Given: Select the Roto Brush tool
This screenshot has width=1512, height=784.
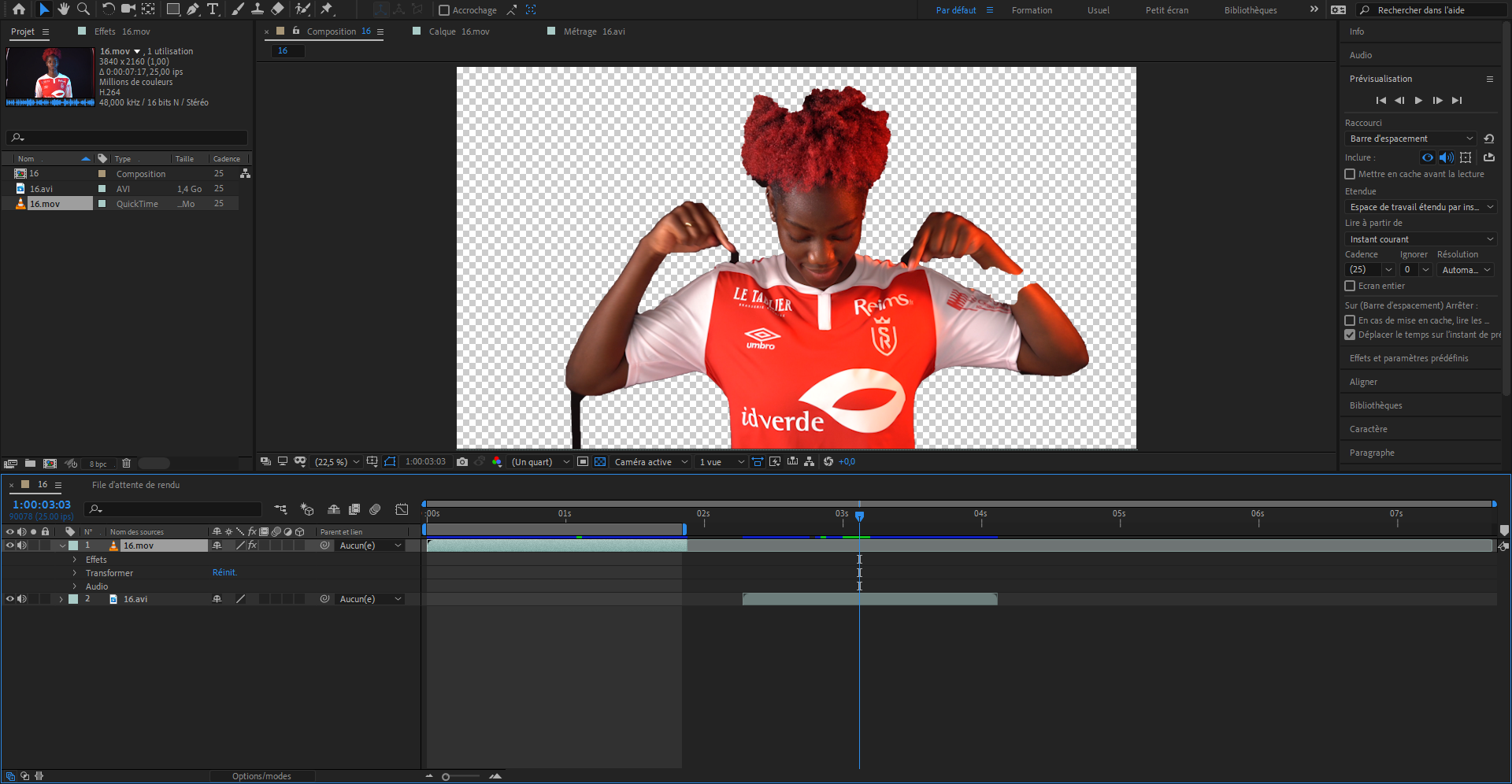Looking at the screenshot, I should tap(302, 9).
